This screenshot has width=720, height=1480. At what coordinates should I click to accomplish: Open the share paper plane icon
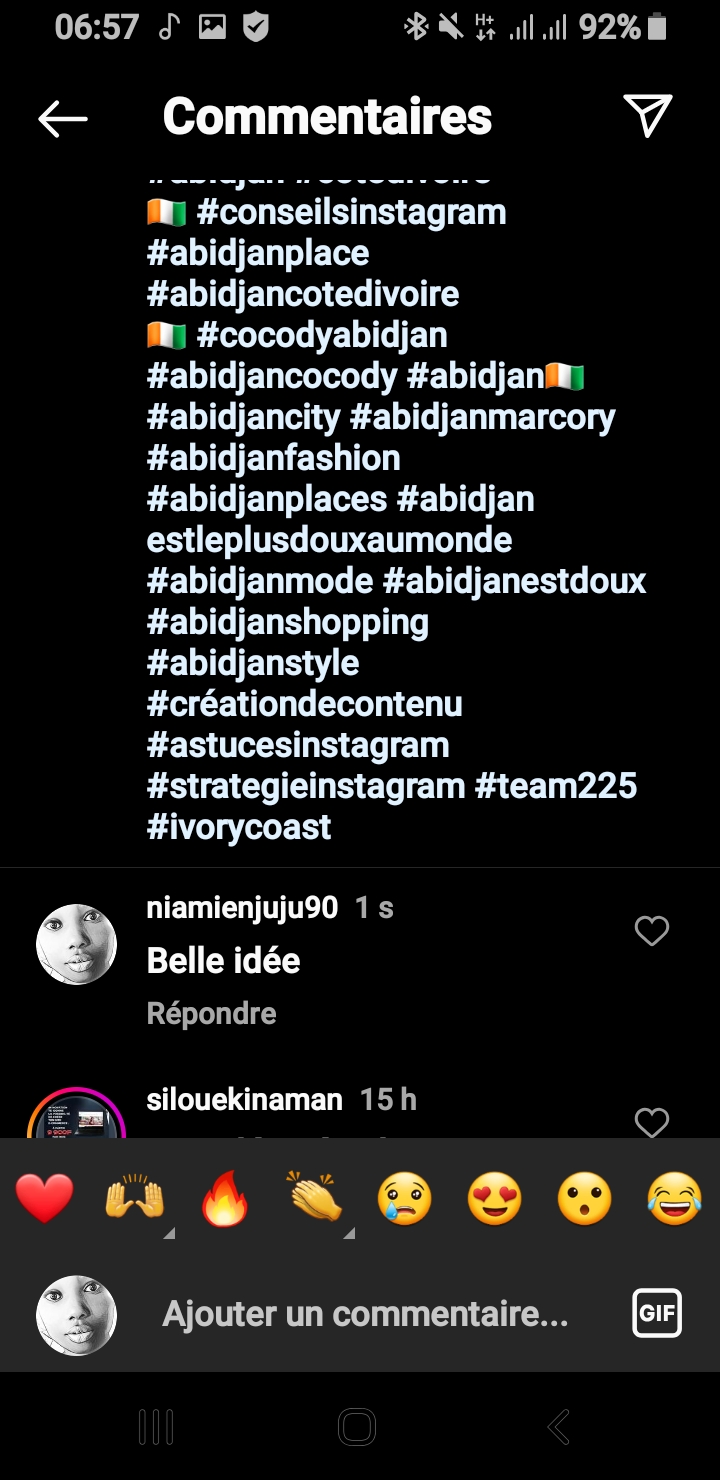click(x=647, y=116)
